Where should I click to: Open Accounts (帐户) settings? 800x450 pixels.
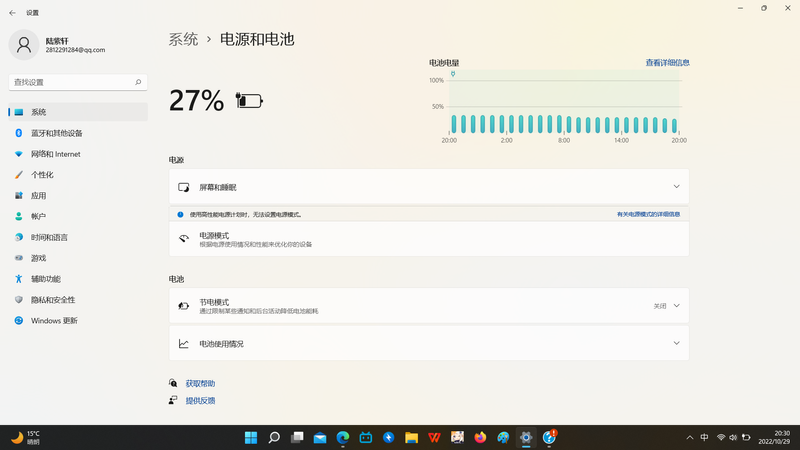click(x=38, y=216)
